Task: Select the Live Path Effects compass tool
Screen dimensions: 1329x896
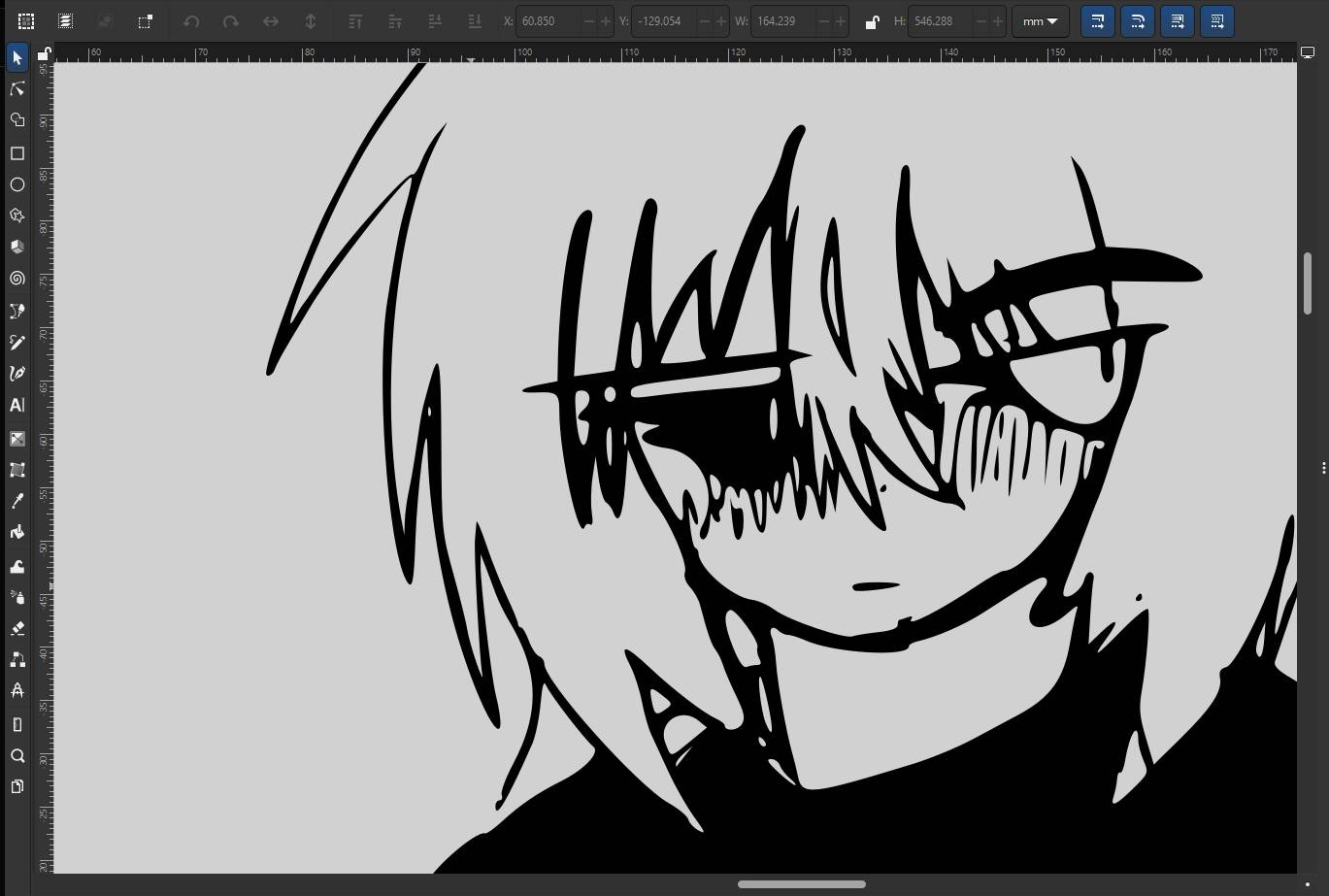Action: point(17,690)
